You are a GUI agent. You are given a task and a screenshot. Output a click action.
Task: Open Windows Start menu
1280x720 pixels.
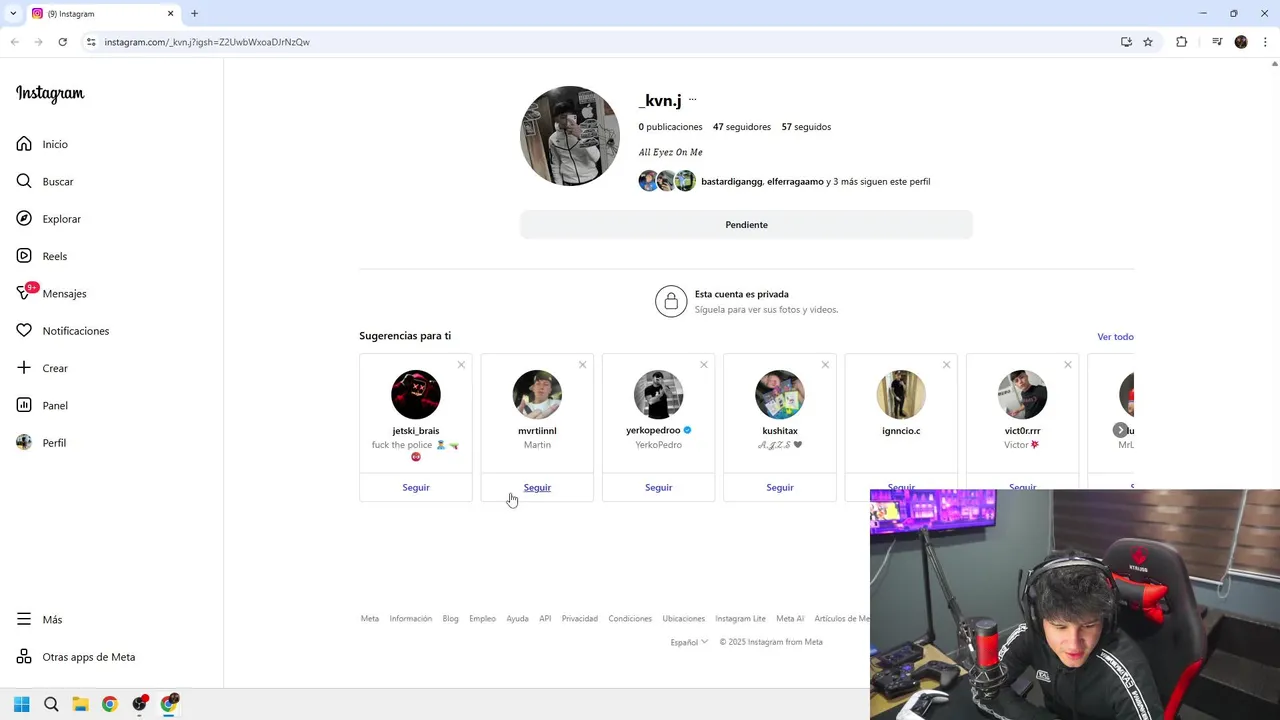click(x=22, y=704)
